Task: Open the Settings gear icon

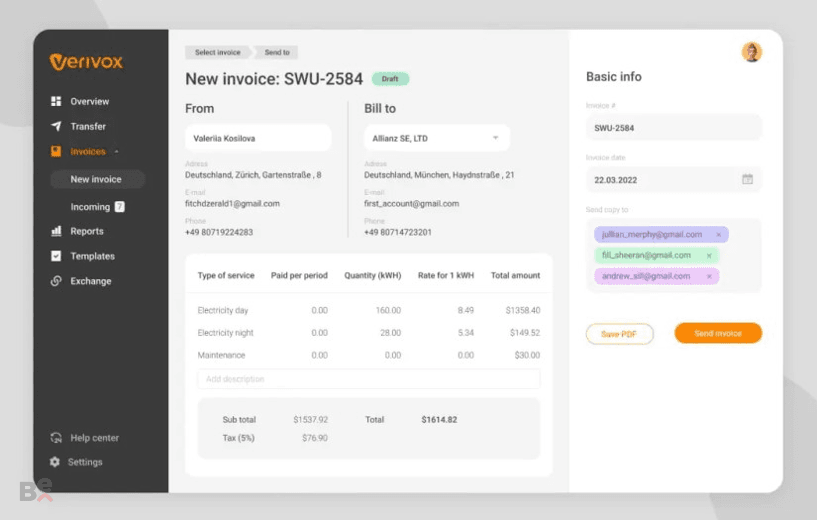Action: click(x=55, y=462)
